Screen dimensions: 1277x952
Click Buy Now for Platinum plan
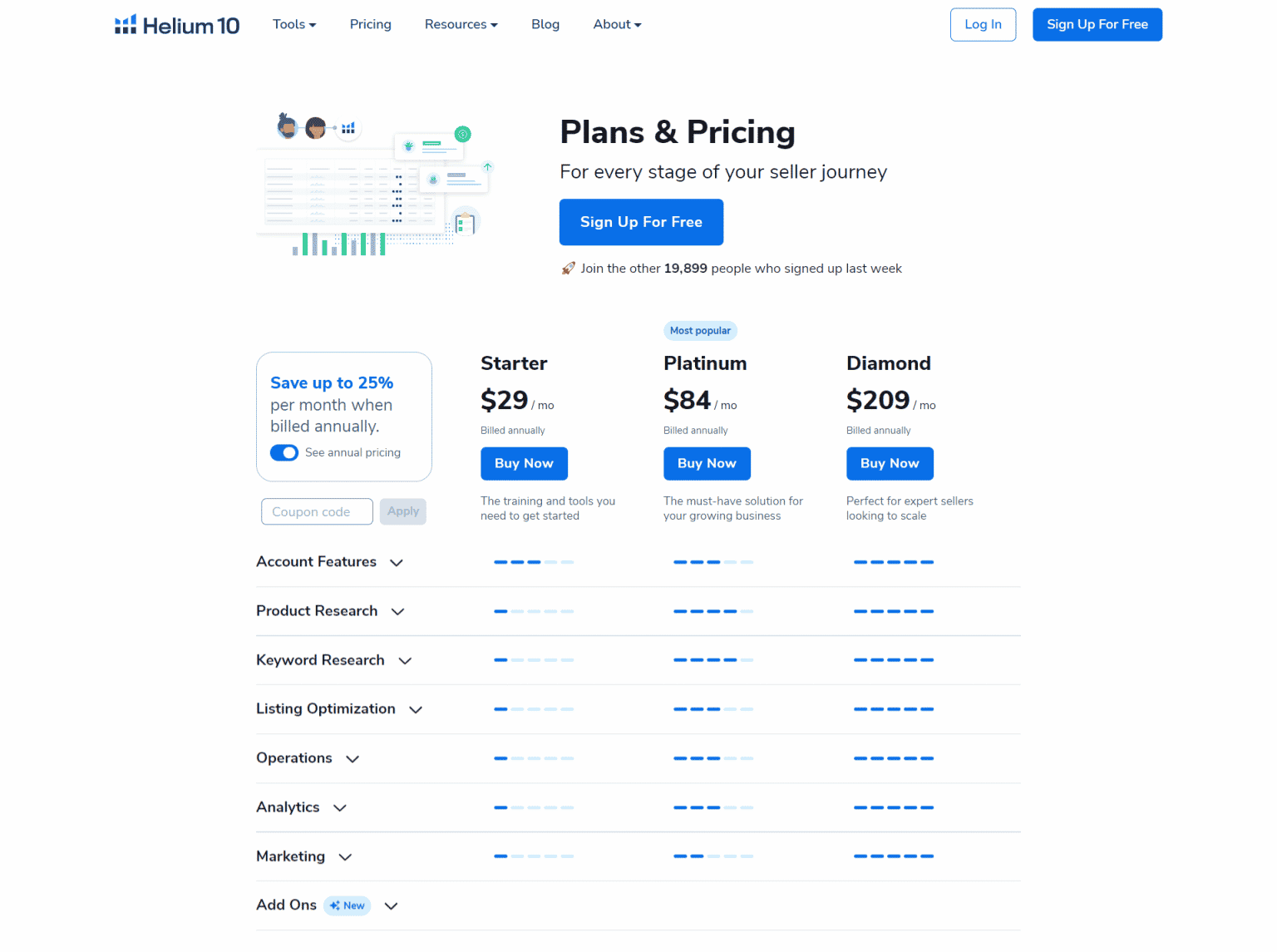click(707, 464)
